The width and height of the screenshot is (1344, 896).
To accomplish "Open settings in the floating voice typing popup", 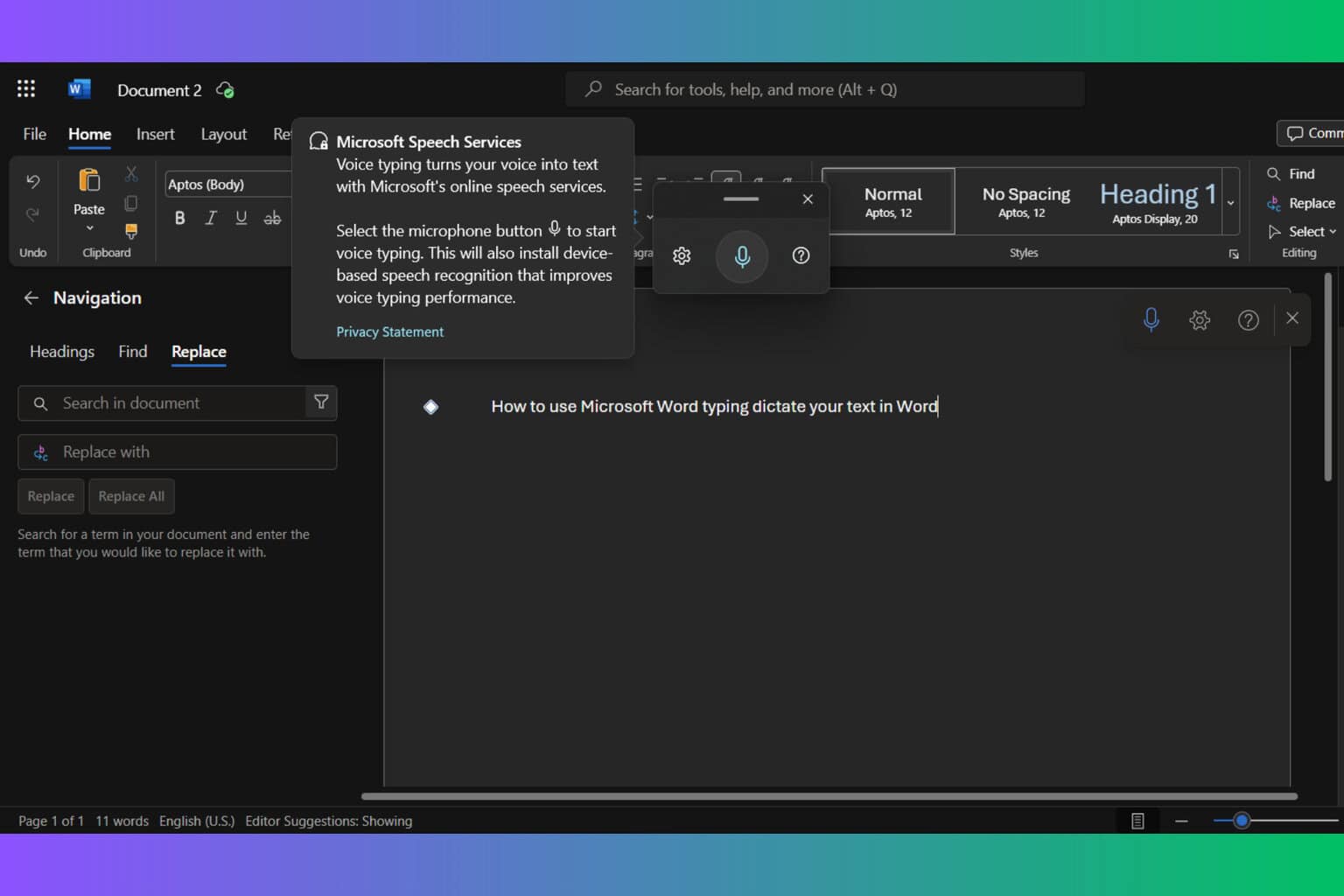I will tap(682, 255).
